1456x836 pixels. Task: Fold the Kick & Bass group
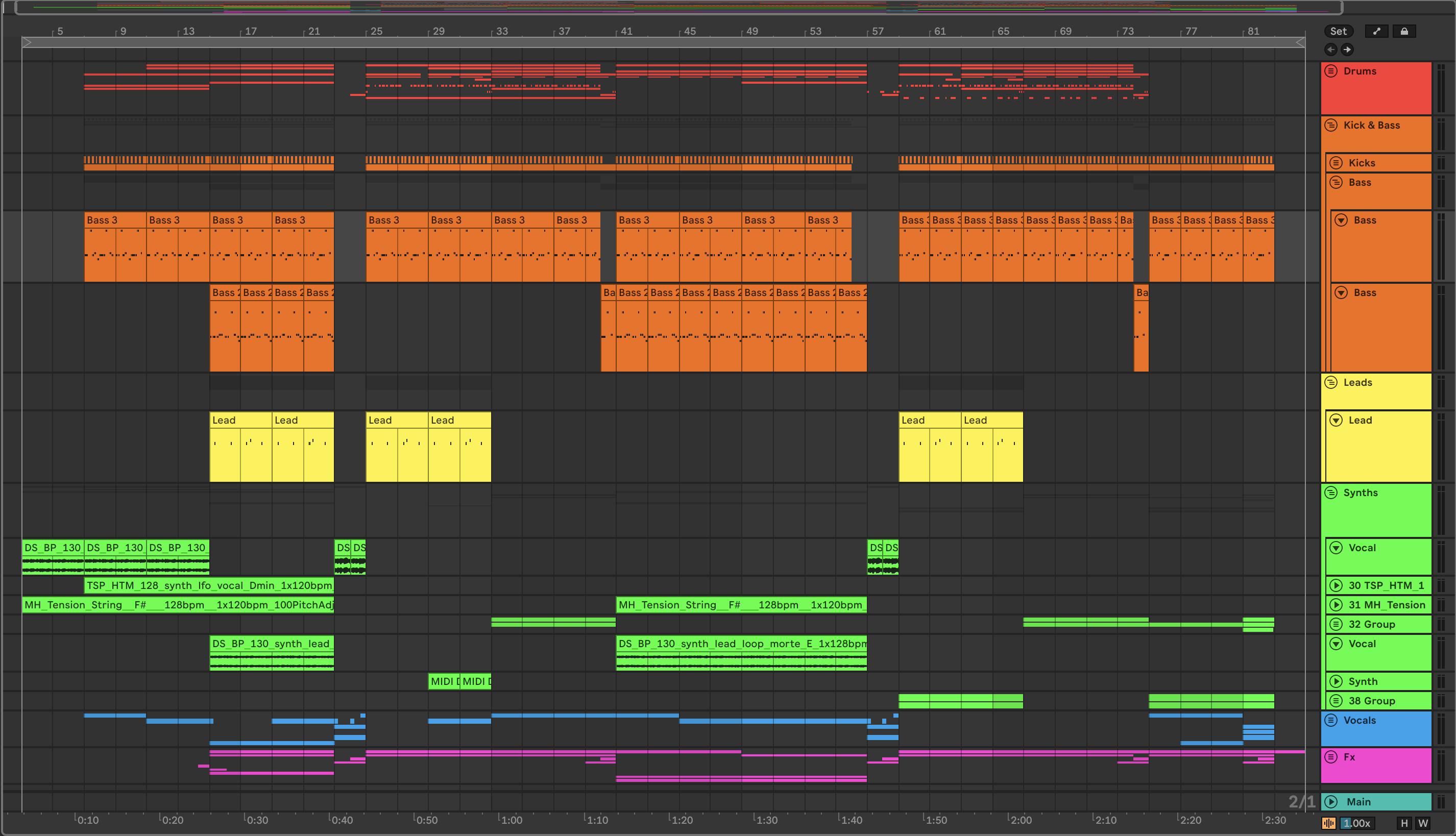(1331, 125)
